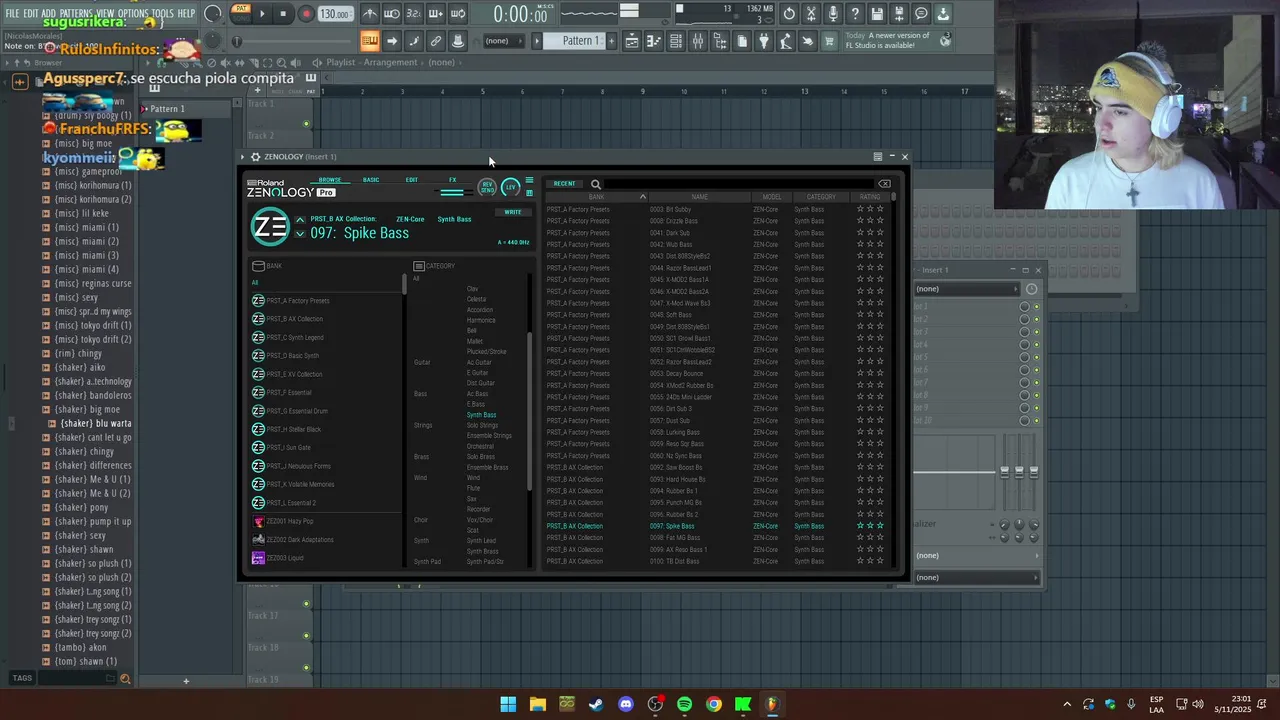Toggle PAT/SONG mode switch
The image size is (1280, 720).
point(240,13)
